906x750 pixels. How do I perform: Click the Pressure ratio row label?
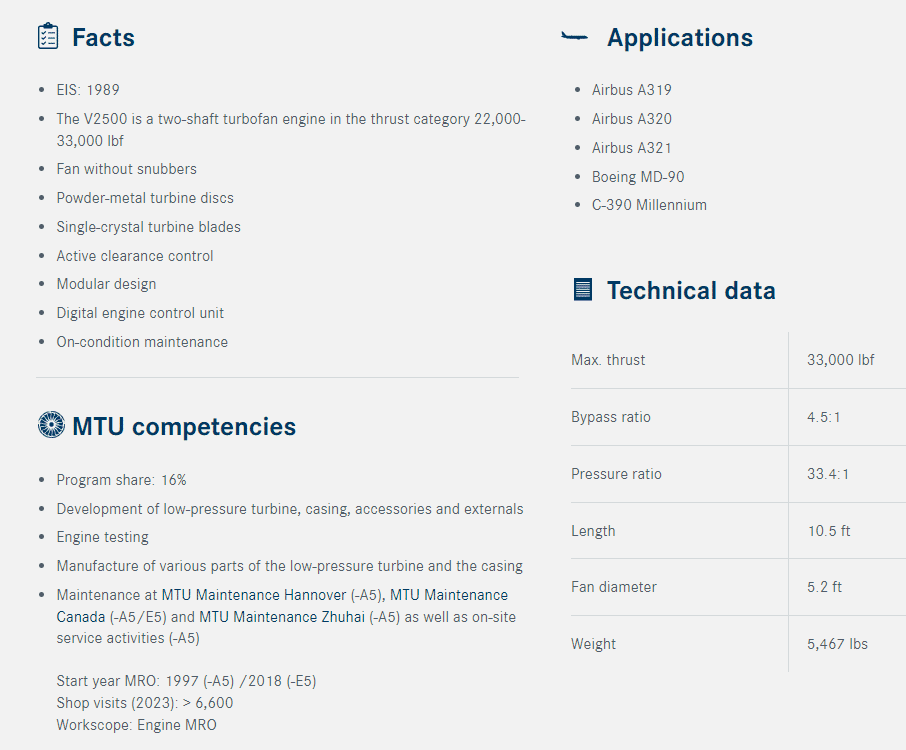pyautogui.click(x=616, y=474)
